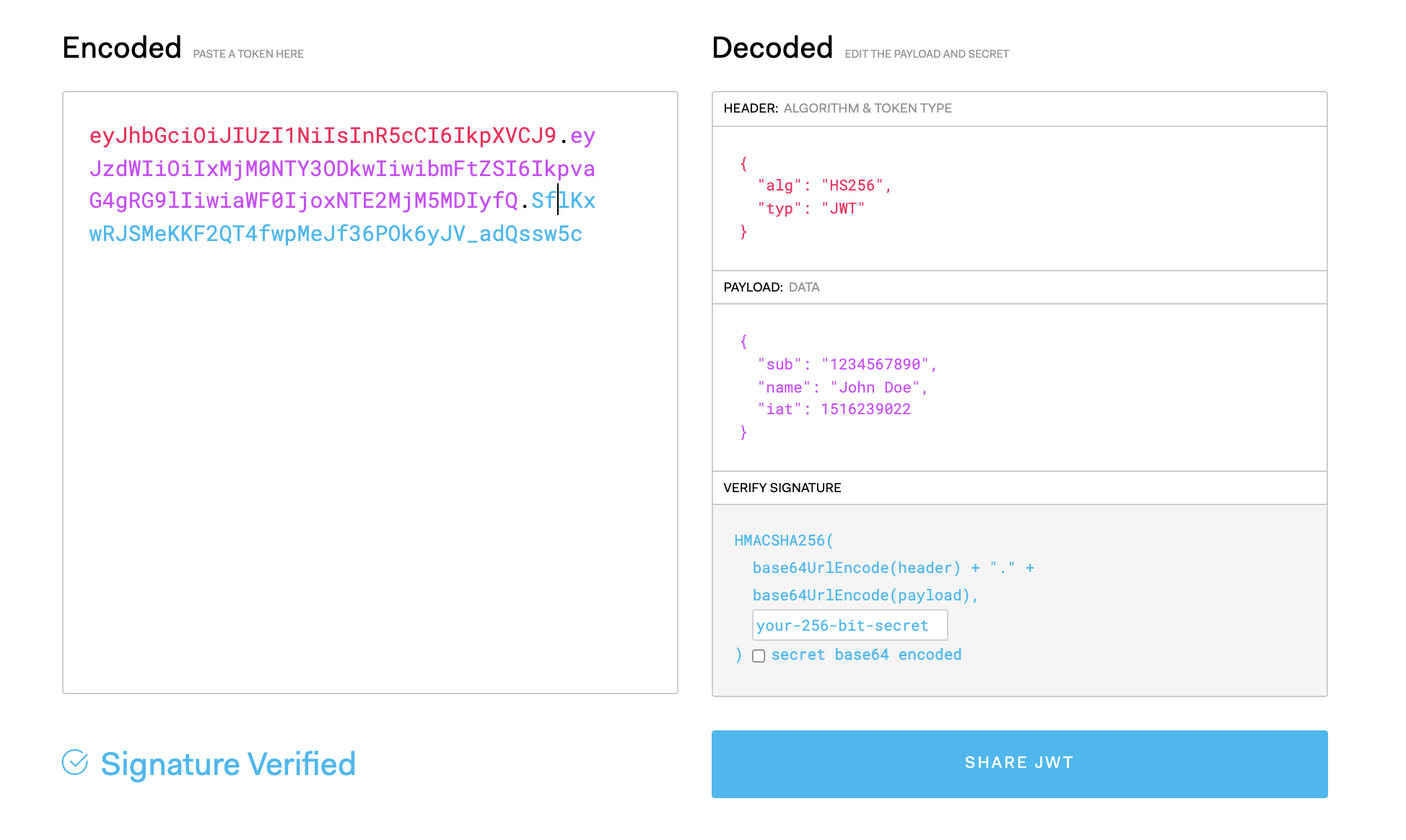Image resolution: width=1406 pixels, height=840 pixels.
Task: Toggle the secret base64 encoded checkbox
Action: (759, 656)
